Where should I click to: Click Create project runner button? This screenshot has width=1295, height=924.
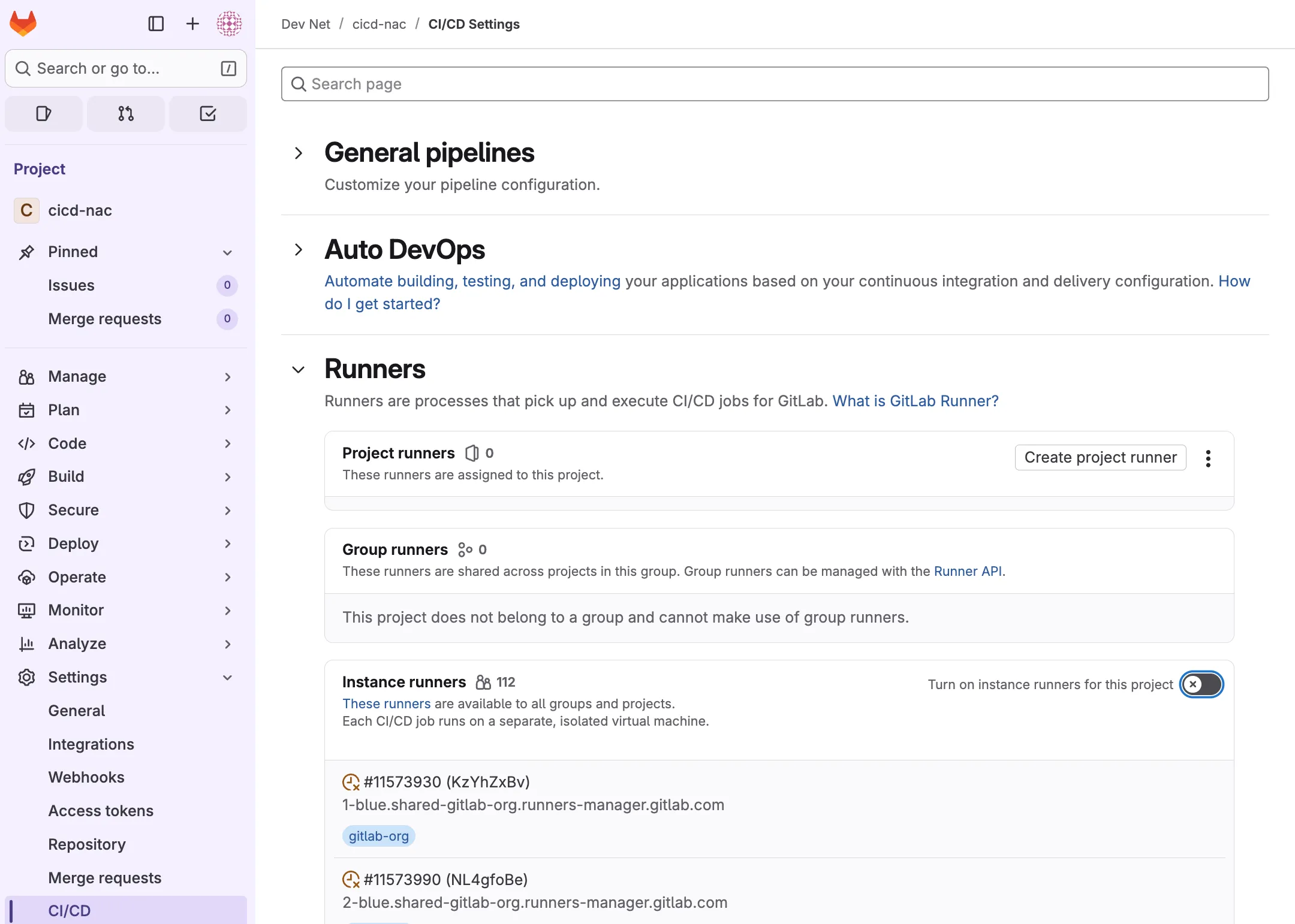pyautogui.click(x=1100, y=457)
